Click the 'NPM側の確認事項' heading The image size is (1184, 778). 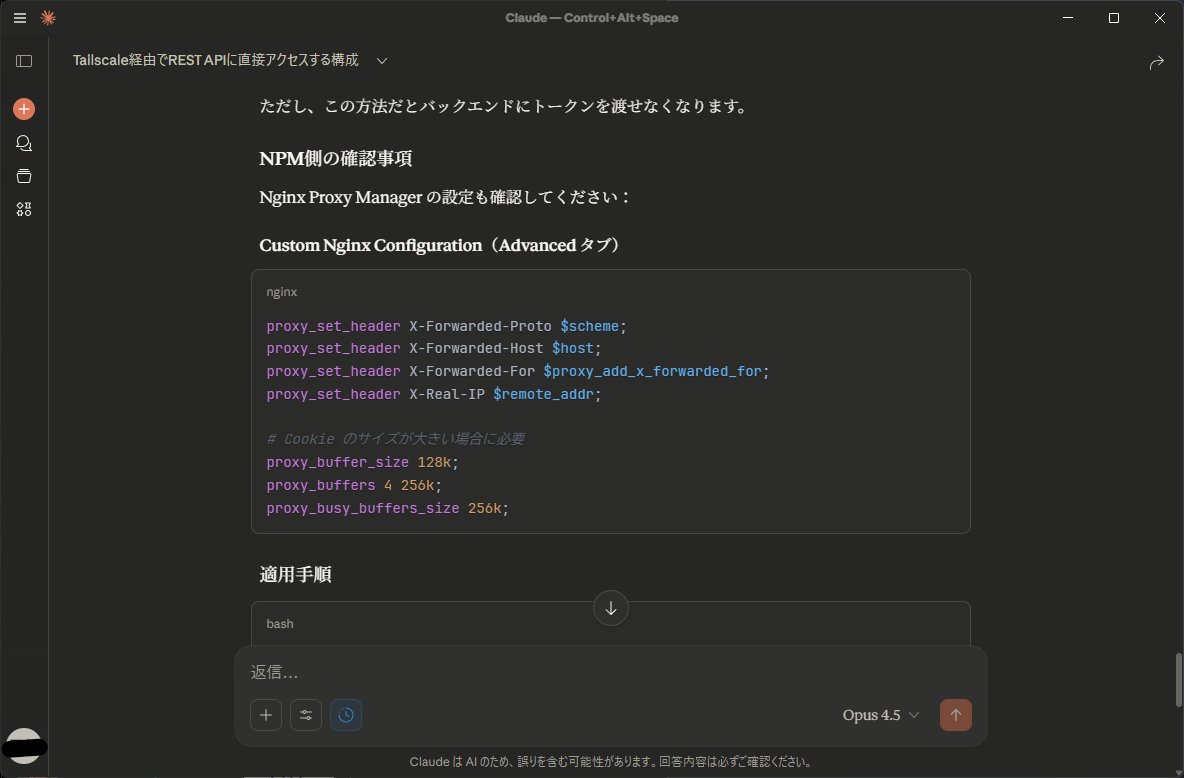point(336,159)
